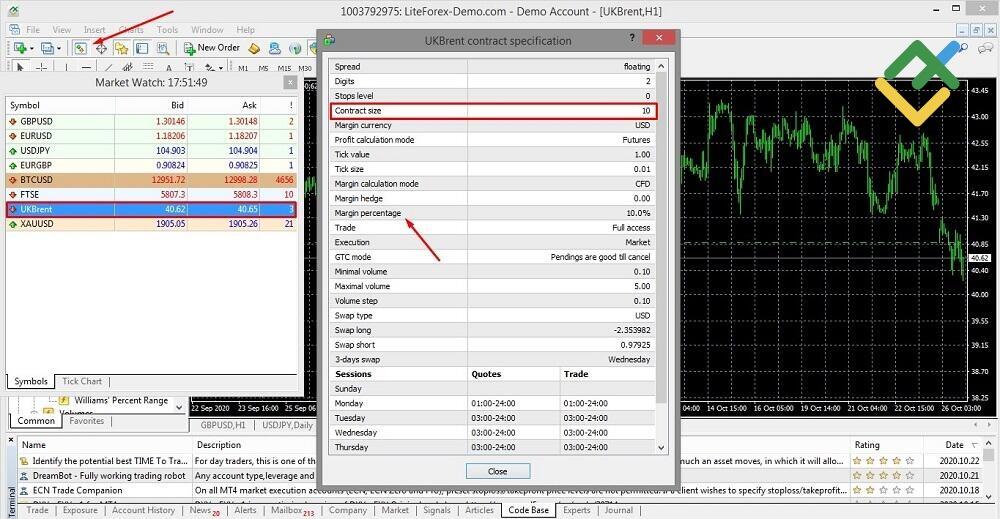Toggle the Terminal panel toolbar icon
1000x519 pixels.
click(x=142, y=48)
